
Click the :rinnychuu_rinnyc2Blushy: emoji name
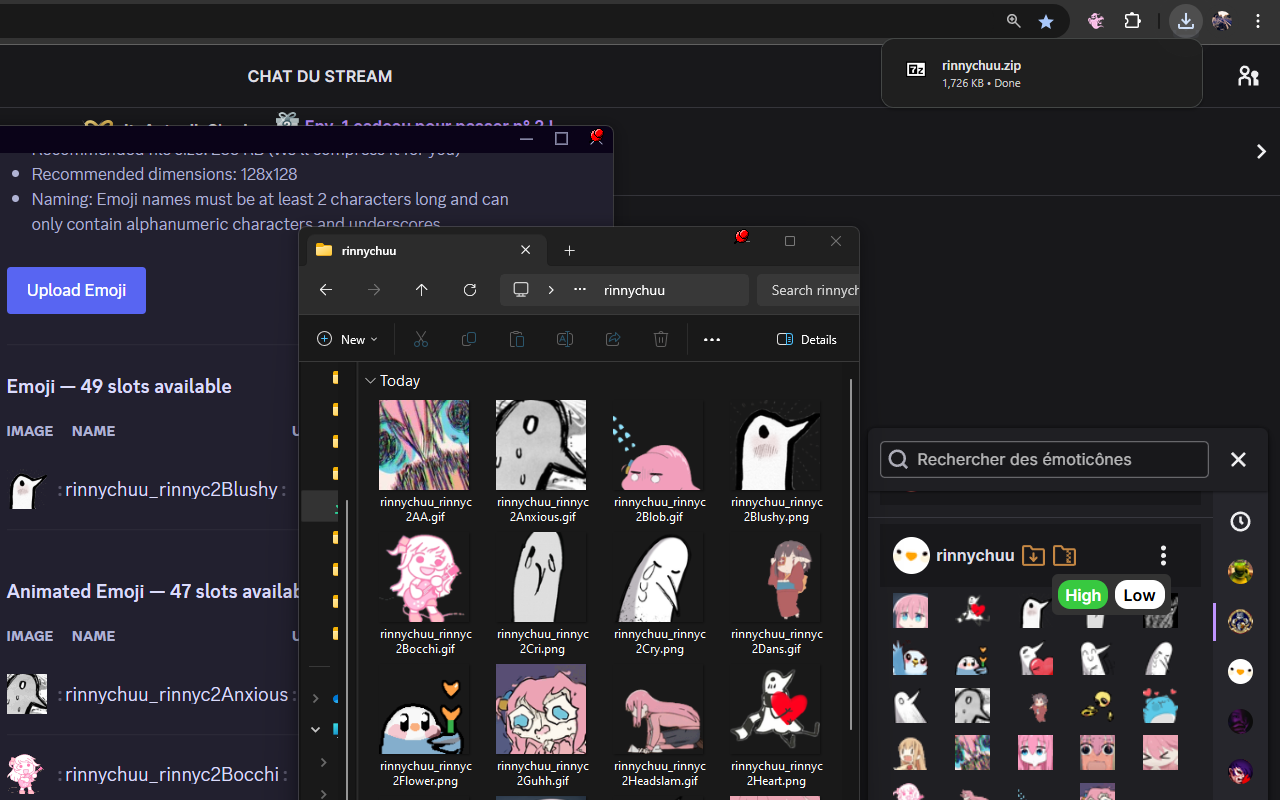172,490
